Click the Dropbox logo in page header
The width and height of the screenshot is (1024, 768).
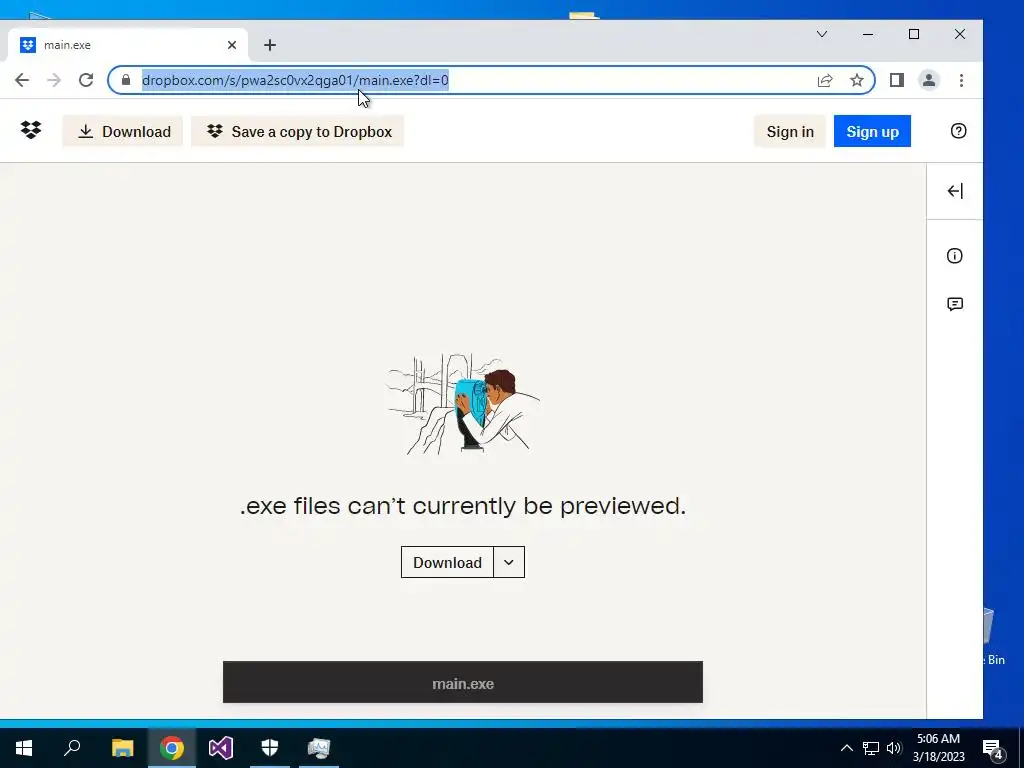[x=31, y=131]
